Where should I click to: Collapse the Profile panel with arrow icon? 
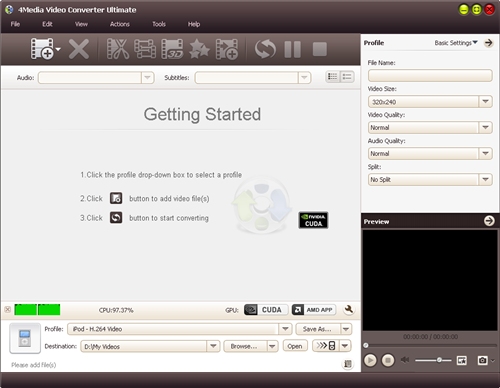pos(489,43)
